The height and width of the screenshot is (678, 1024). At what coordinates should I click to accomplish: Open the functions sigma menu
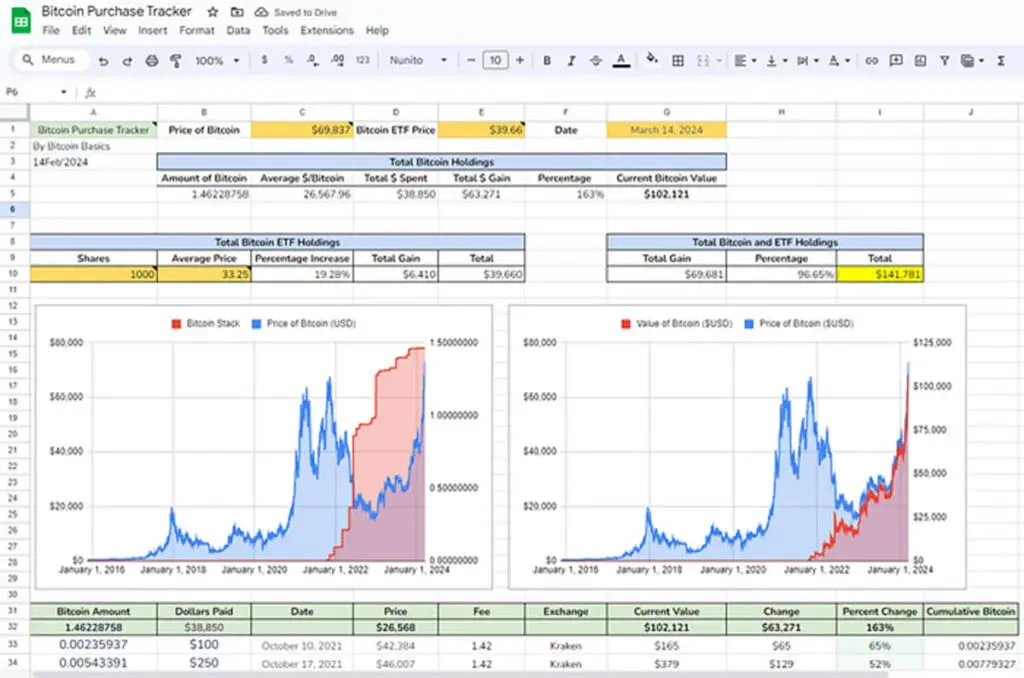pyautogui.click(x=1000, y=61)
